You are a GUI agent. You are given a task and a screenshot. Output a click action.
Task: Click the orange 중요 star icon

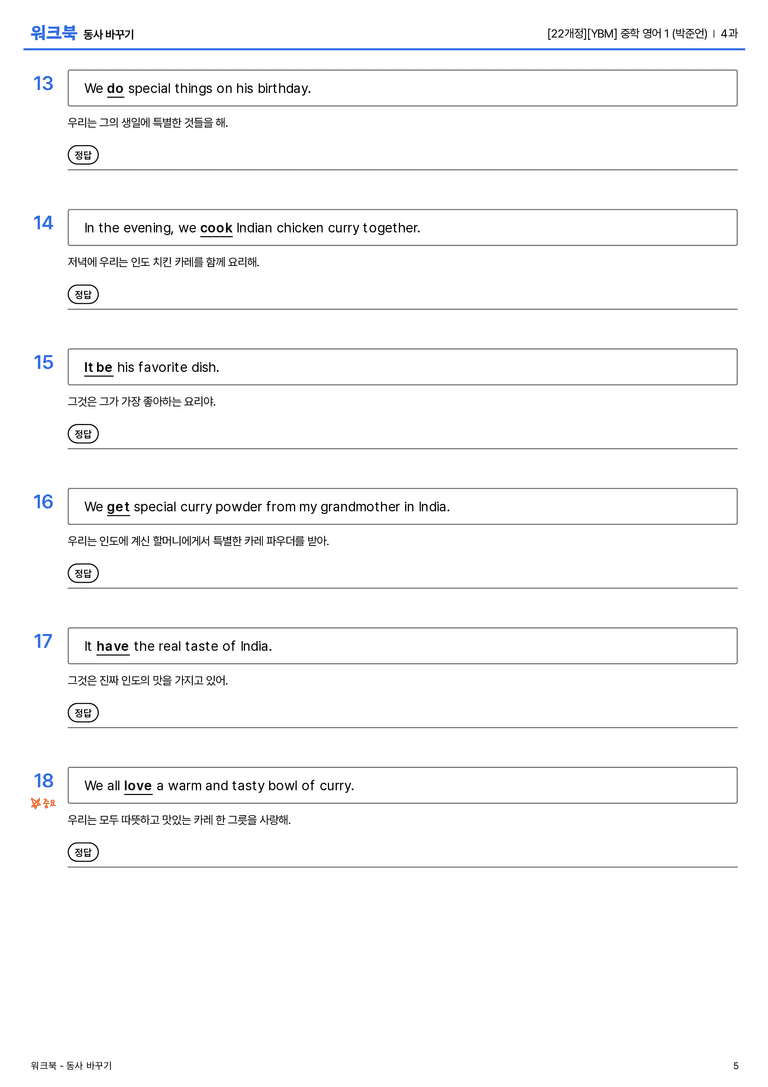pos(43,803)
